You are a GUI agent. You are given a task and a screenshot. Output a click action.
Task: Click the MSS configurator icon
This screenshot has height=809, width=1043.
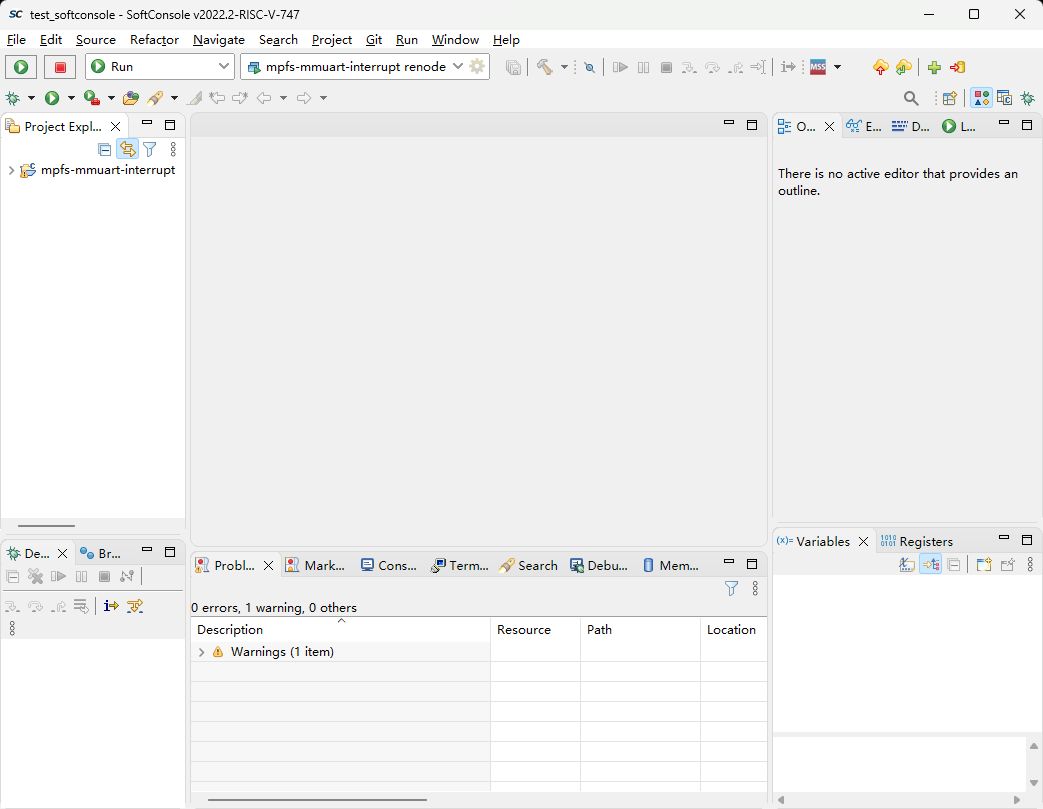(x=818, y=67)
